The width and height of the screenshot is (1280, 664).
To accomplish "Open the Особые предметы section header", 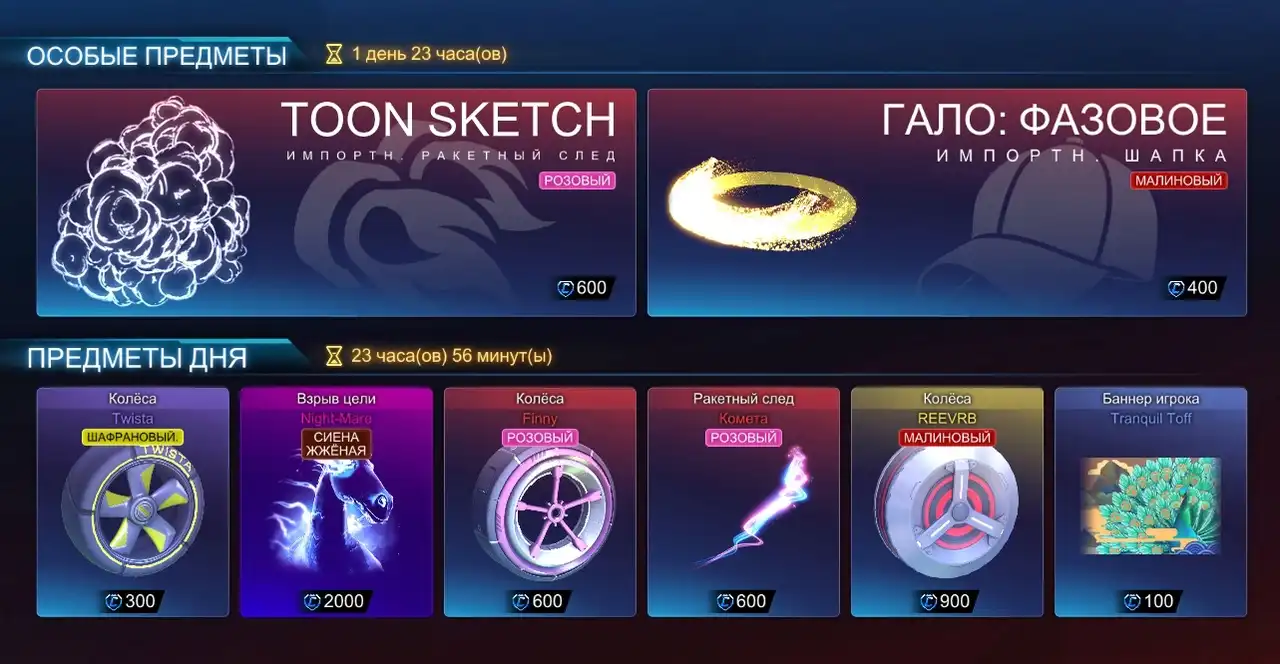I will pyautogui.click(x=157, y=56).
